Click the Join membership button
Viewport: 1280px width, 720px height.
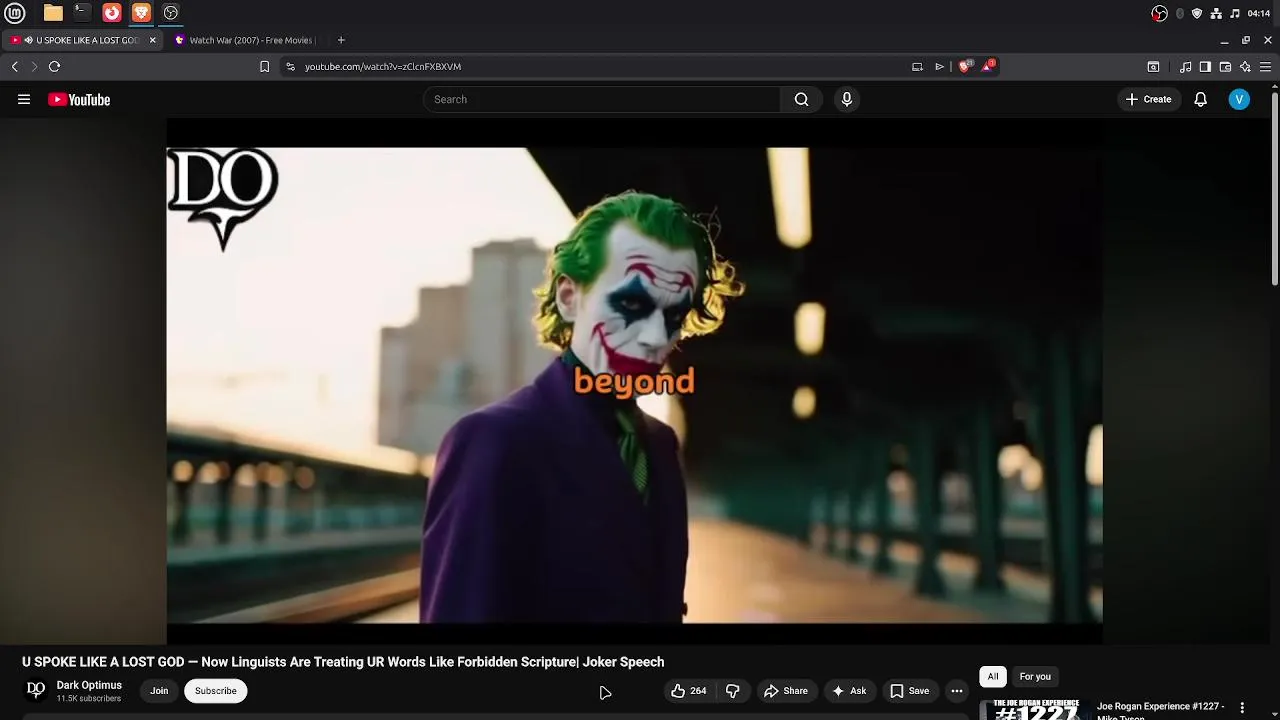tap(159, 691)
